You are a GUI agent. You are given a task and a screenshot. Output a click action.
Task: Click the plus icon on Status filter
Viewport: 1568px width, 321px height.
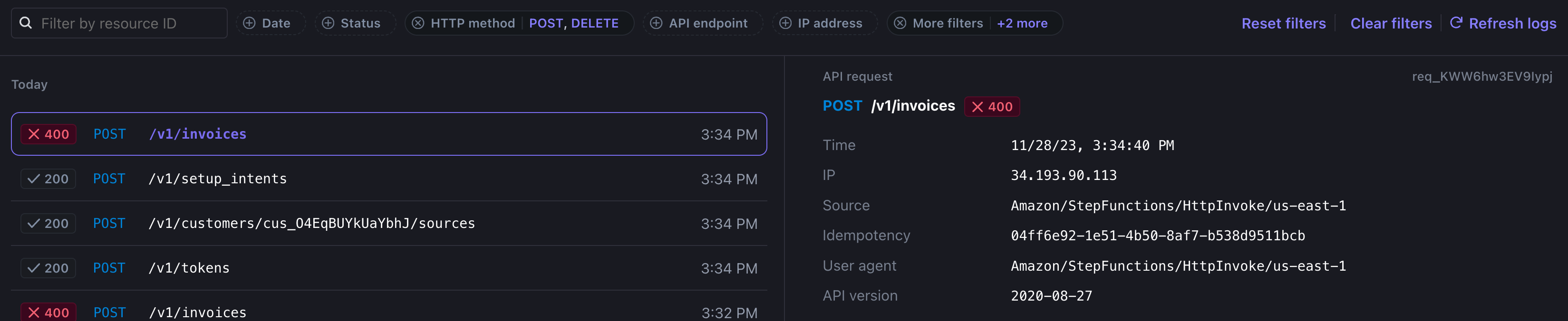click(328, 23)
